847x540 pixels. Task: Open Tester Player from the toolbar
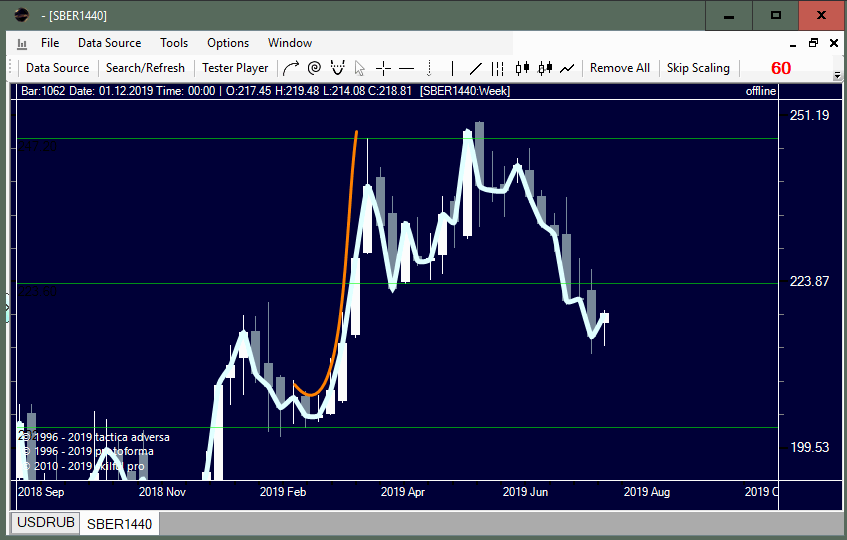coord(235,68)
